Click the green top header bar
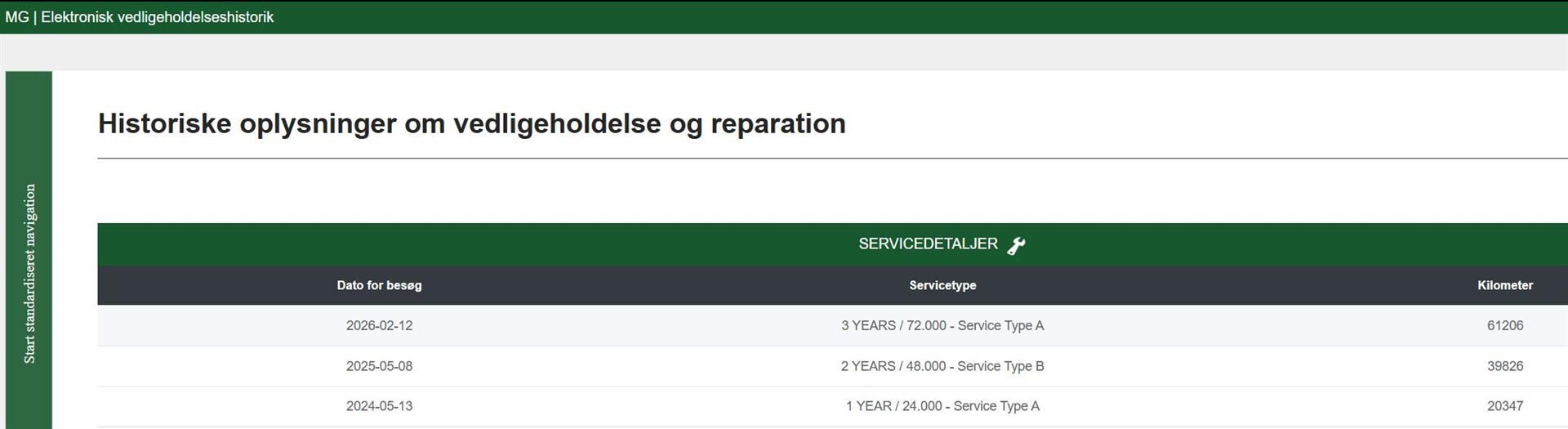The height and width of the screenshot is (429, 1568). click(x=898, y=17)
